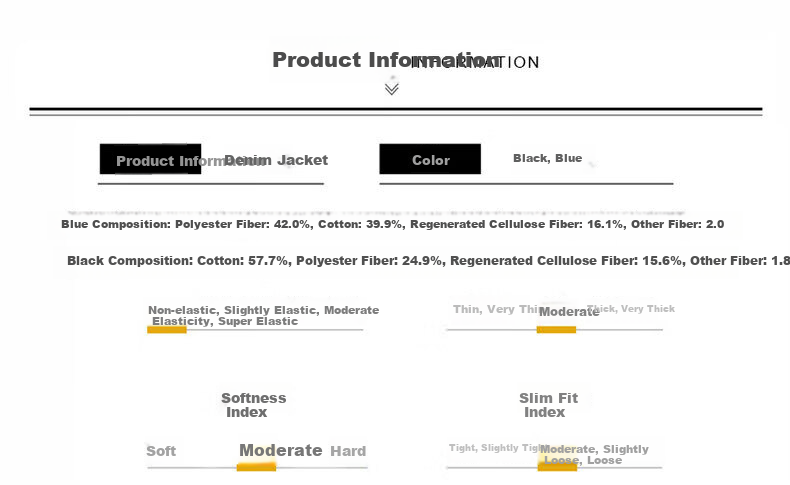Select Tight, Slightly Tight fit option
The image size is (790, 485).
pyautogui.click(x=492, y=448)
